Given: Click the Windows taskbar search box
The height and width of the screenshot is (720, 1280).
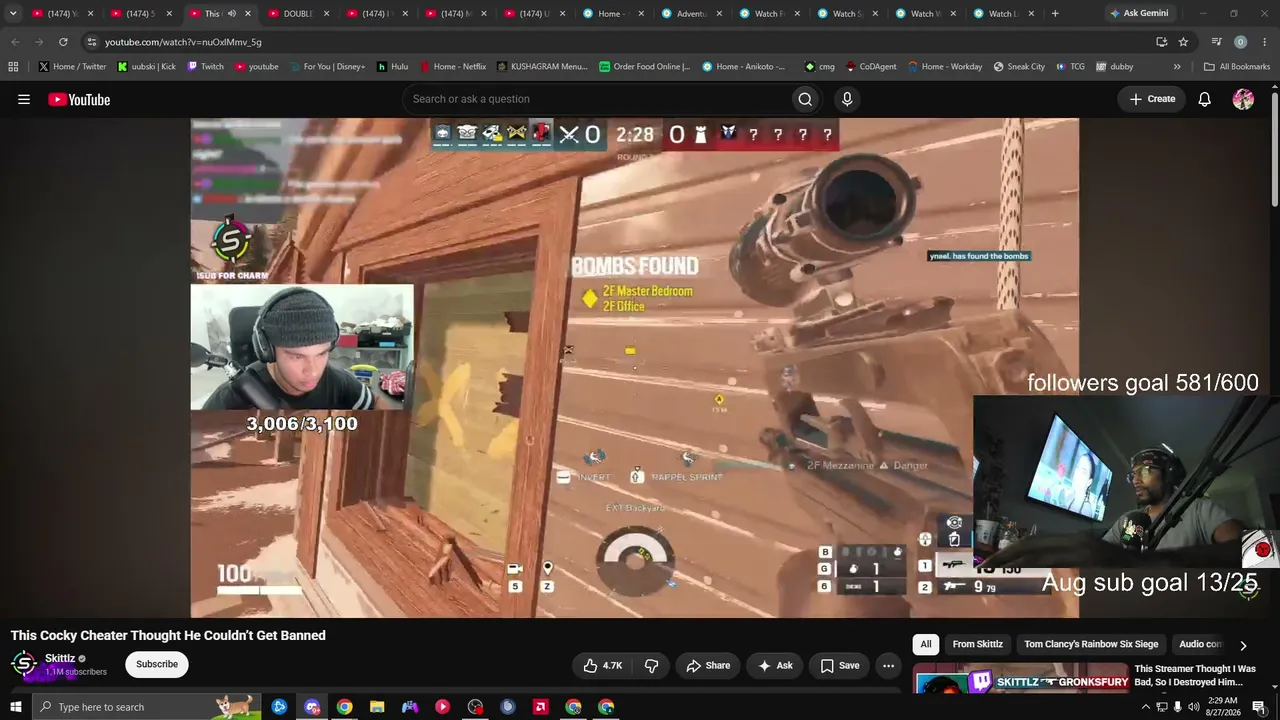Looking at the screenshot, I should pyautogui.click(x=145, y=707).
